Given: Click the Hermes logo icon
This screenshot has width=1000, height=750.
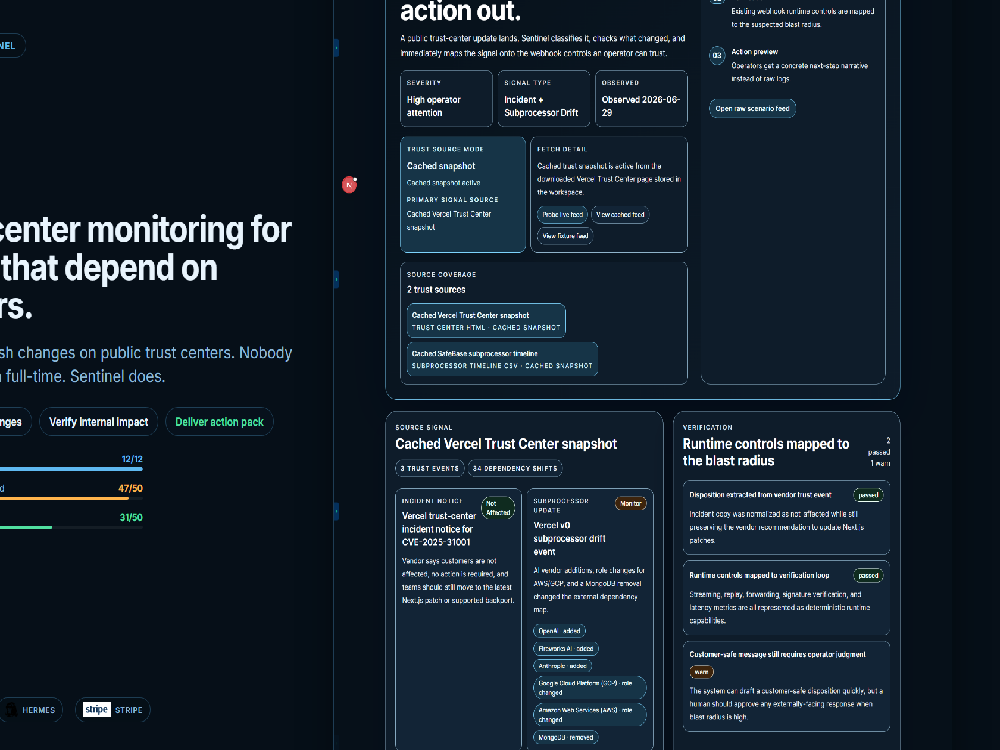Looking at the screenshot, I should point(11,710).
